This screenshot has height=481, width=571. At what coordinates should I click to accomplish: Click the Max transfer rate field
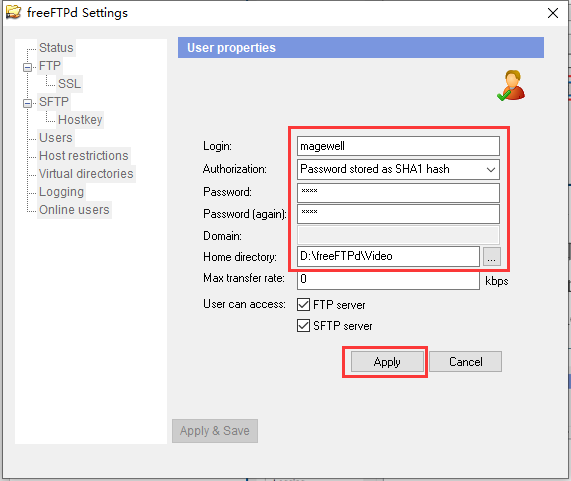click(x=388, y=280)
